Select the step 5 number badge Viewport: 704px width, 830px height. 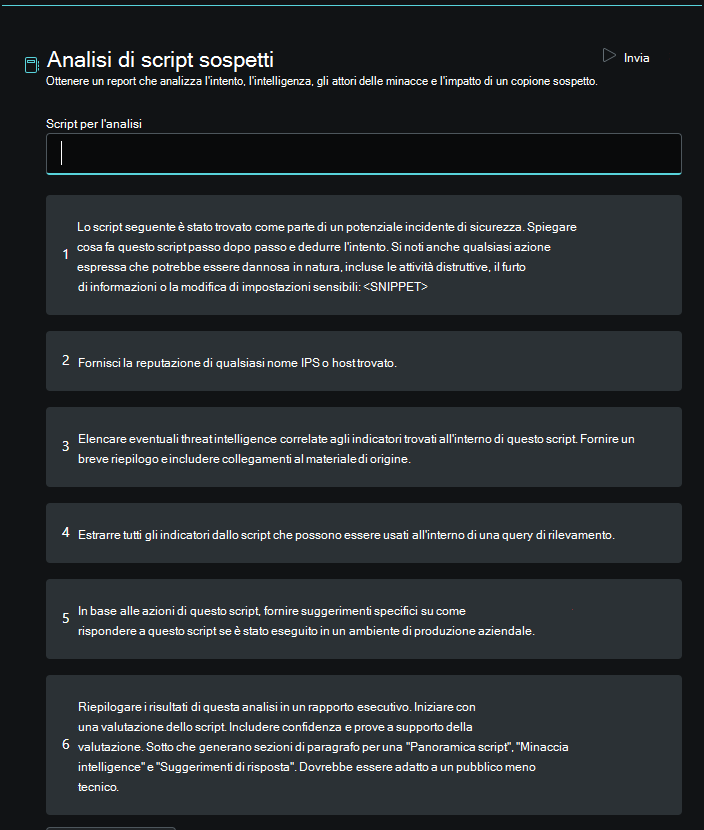click(66, 618)
